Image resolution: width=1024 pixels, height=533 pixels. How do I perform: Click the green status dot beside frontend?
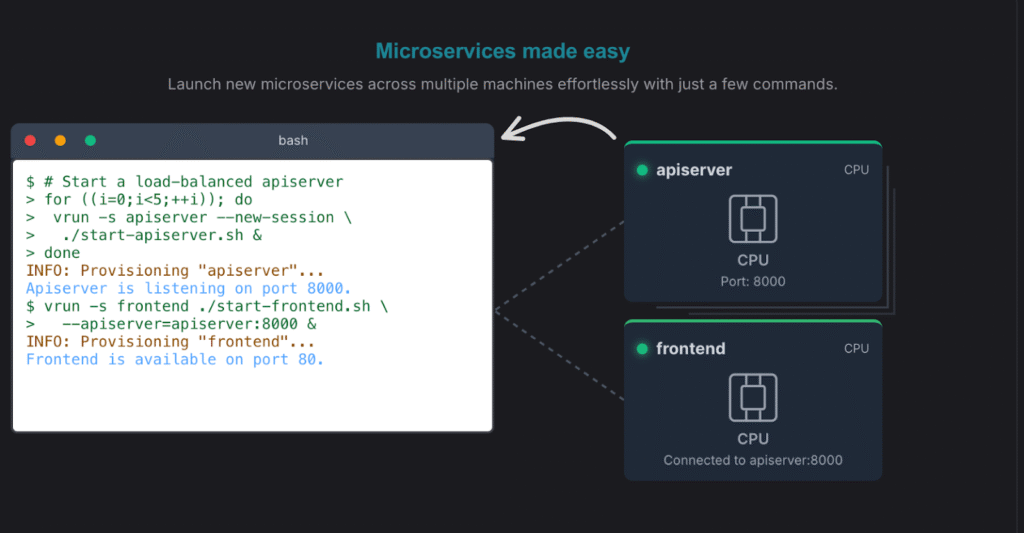click(x=642, y=349)
